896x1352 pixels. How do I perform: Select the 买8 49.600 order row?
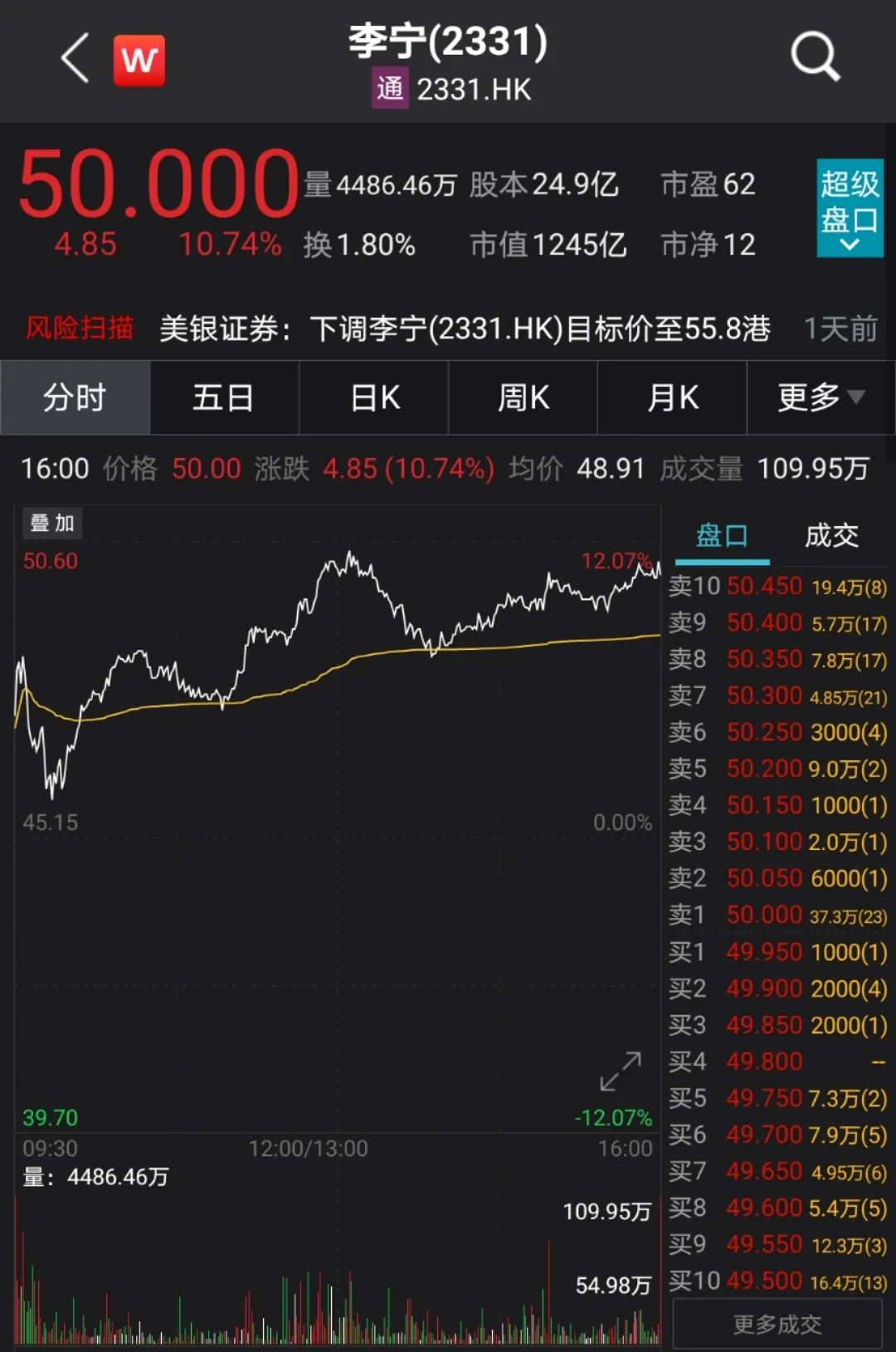click(x=778, y=1208)
